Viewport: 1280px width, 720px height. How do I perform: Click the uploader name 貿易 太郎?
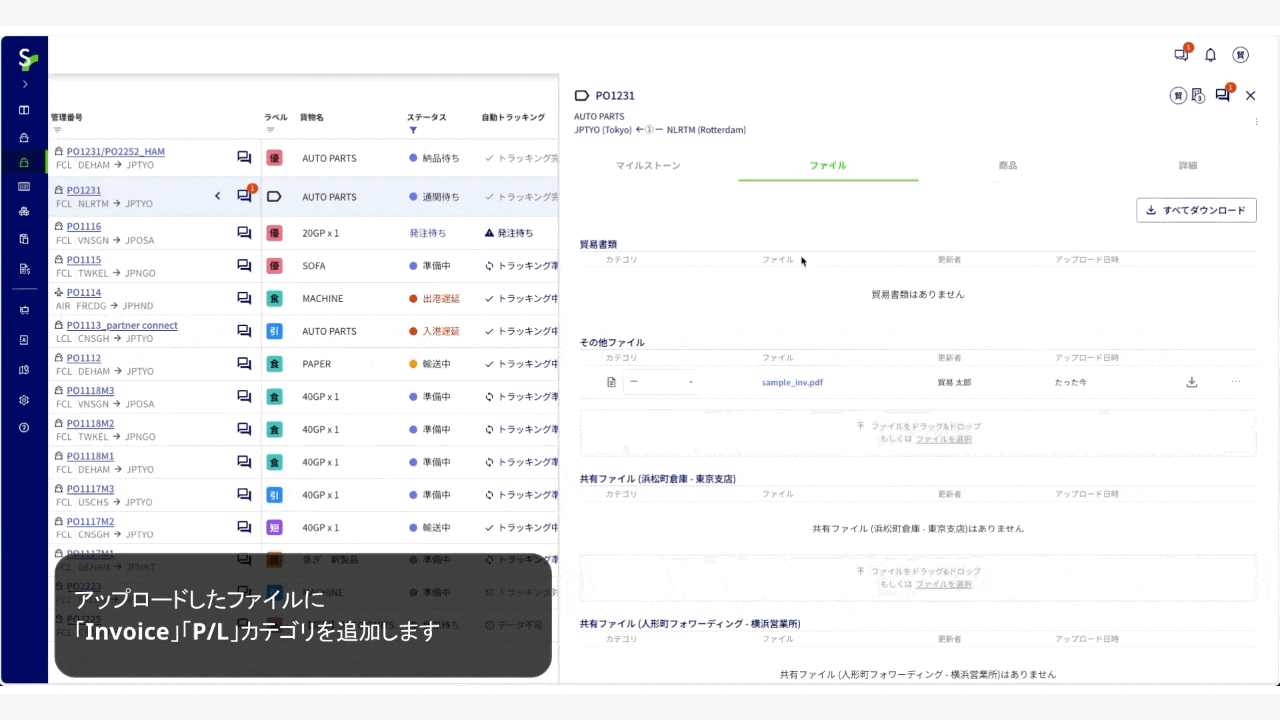(954, 382)
